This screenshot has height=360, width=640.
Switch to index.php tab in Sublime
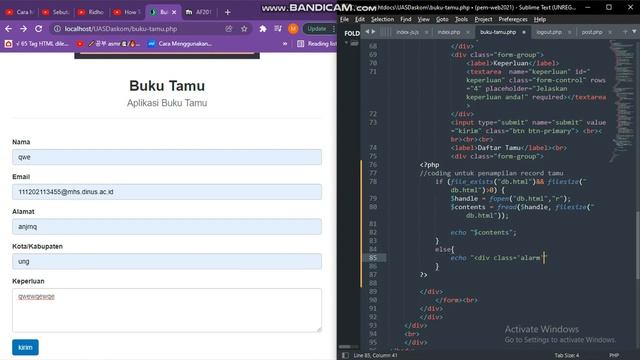tap(449, 32)
